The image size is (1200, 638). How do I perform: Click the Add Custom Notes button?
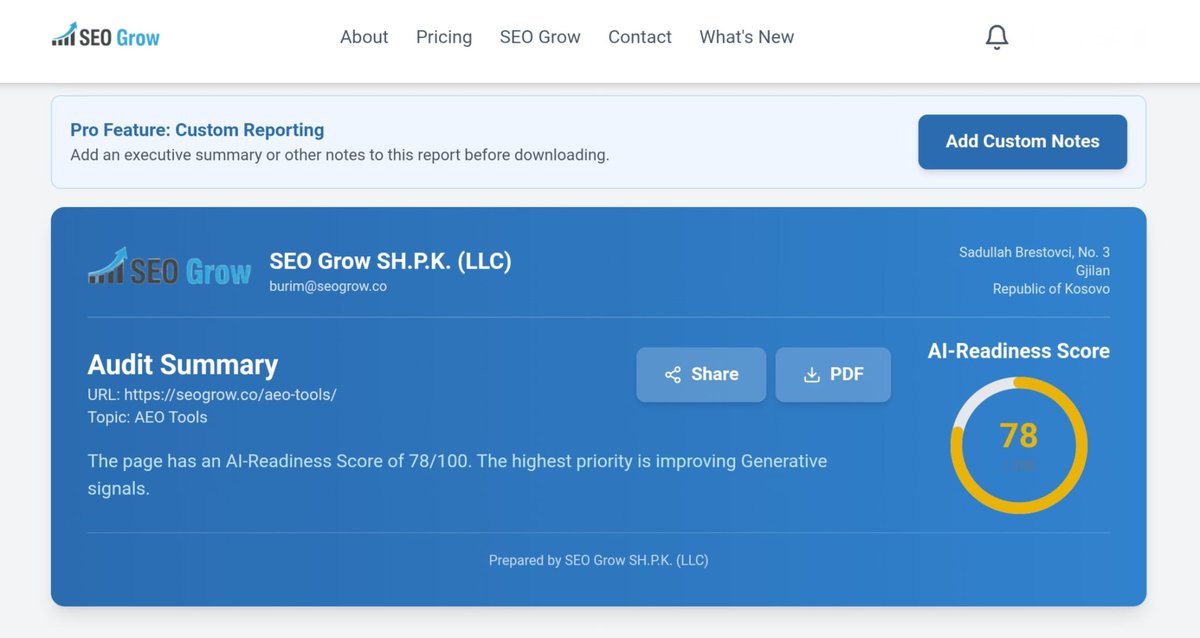pos(1022,142)
